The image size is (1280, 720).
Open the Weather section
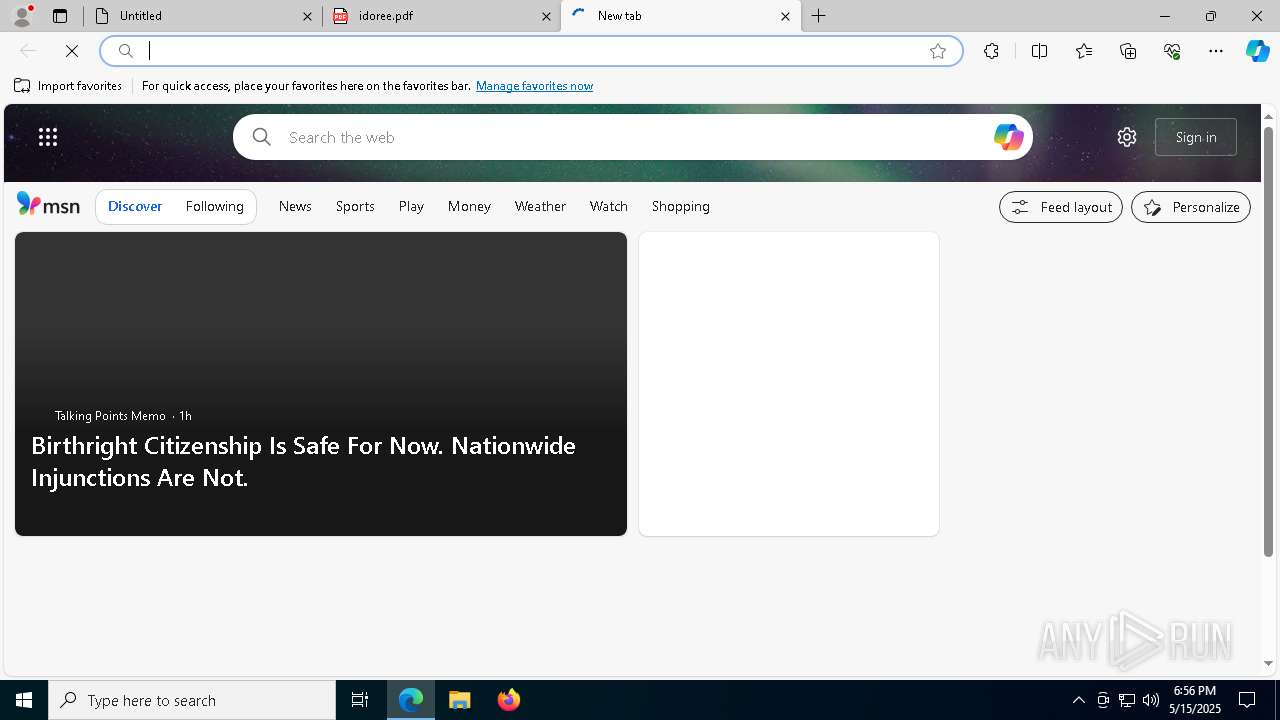540,206
